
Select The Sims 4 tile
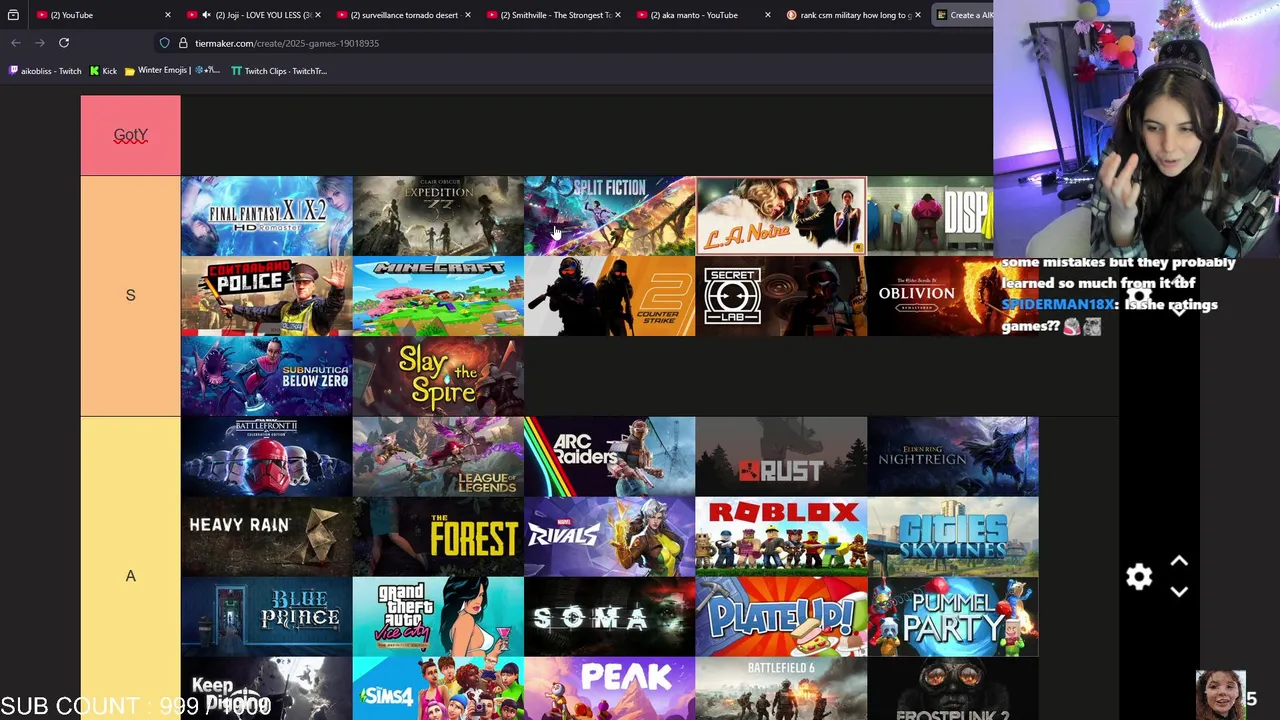438,689
